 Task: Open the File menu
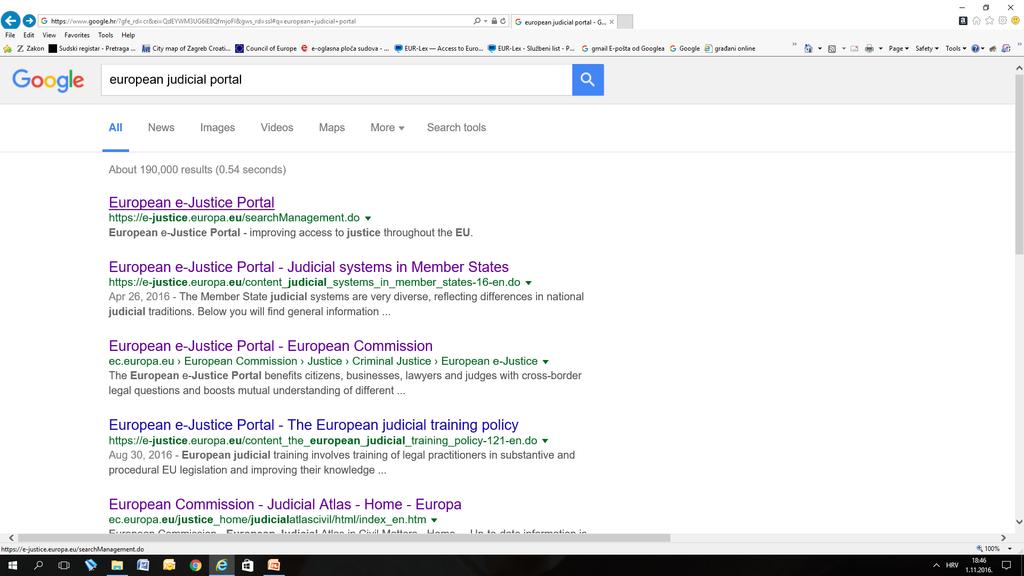click(10, 35)
